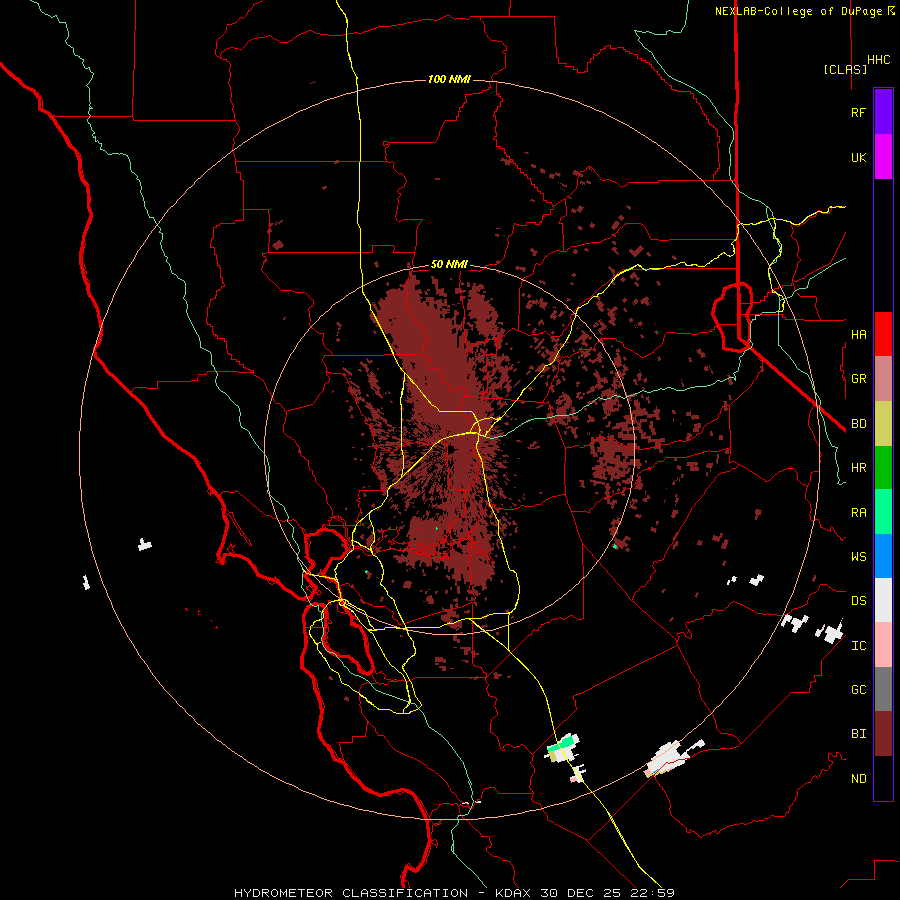This screenshot has width=900, height=900.
Task: Click the rain and snow echo near bottom
Action: click(561, 748)
